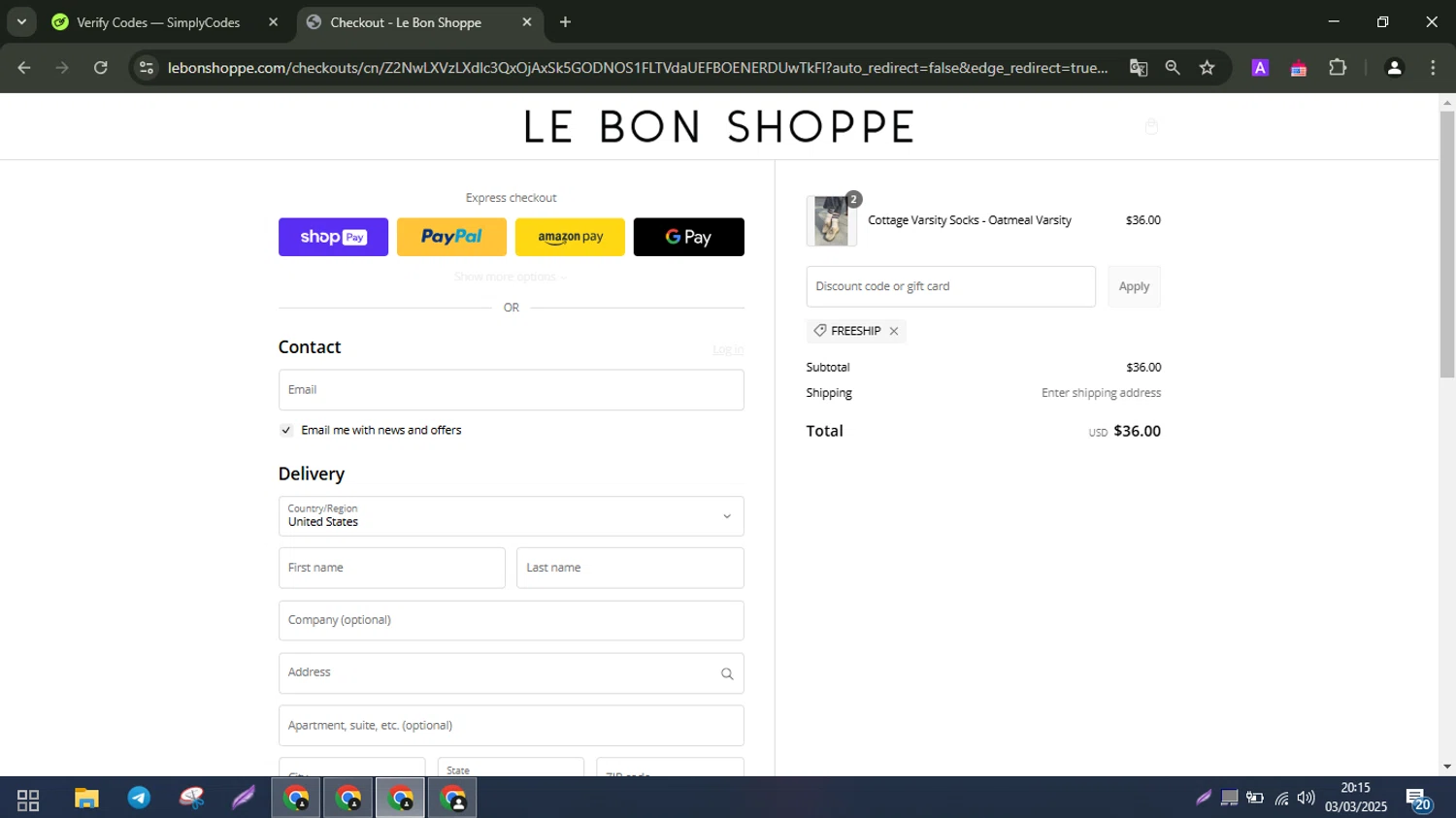View site information icon in address bar

point(147,68)
